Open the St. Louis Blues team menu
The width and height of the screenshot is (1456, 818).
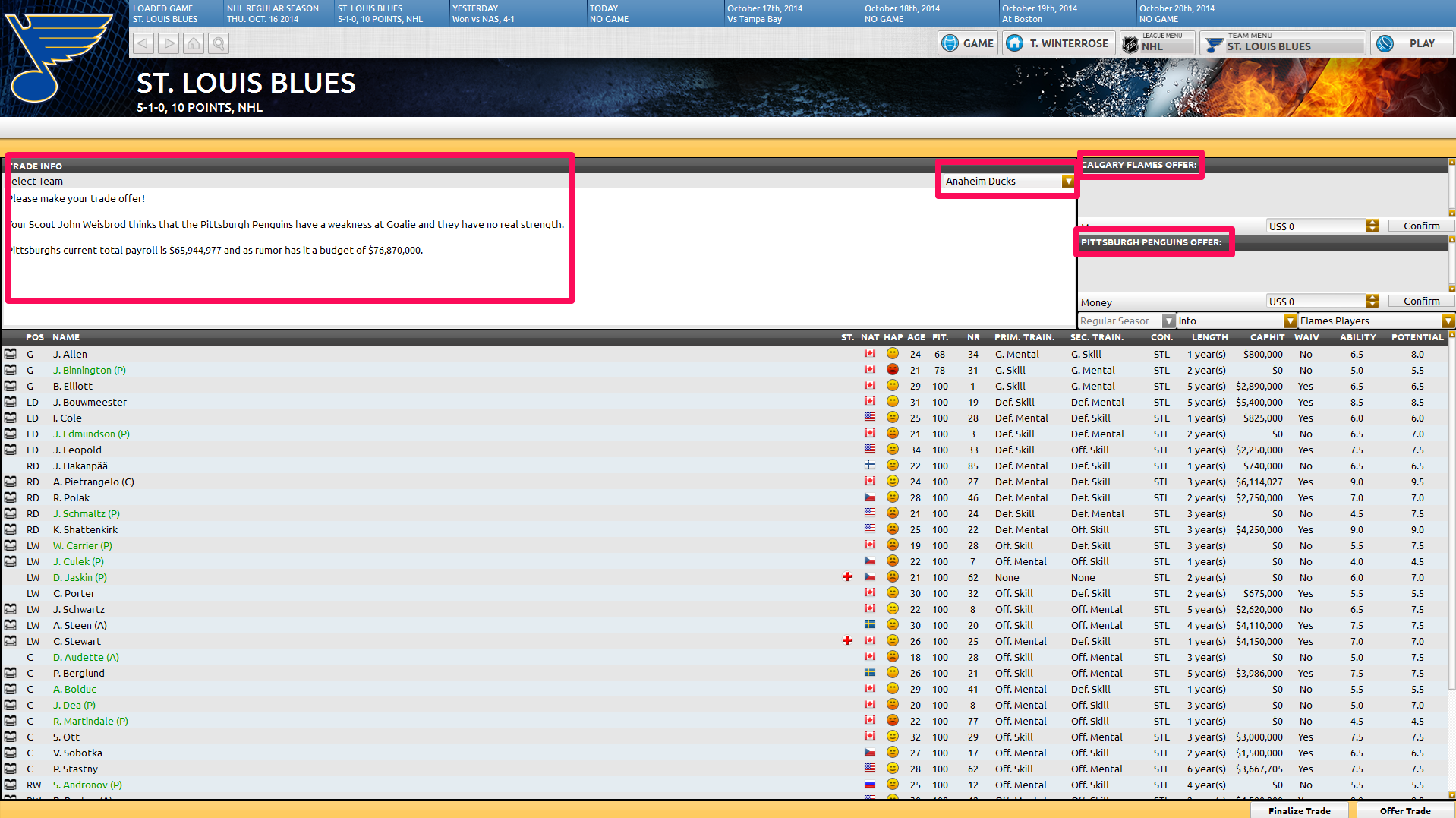(x=1283, y=43)
